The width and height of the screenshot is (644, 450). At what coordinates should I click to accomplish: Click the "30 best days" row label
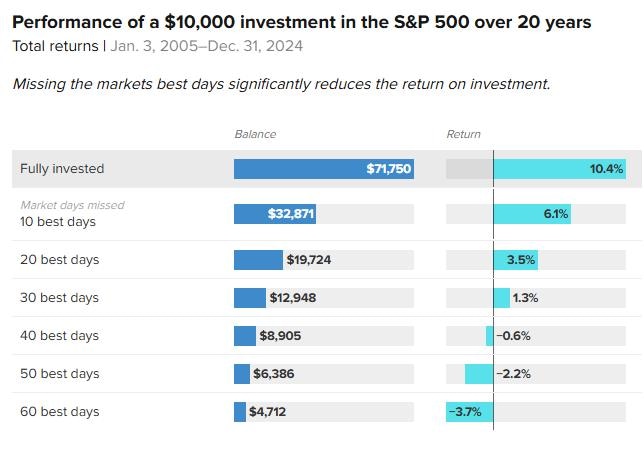click(x=60, y=298)
